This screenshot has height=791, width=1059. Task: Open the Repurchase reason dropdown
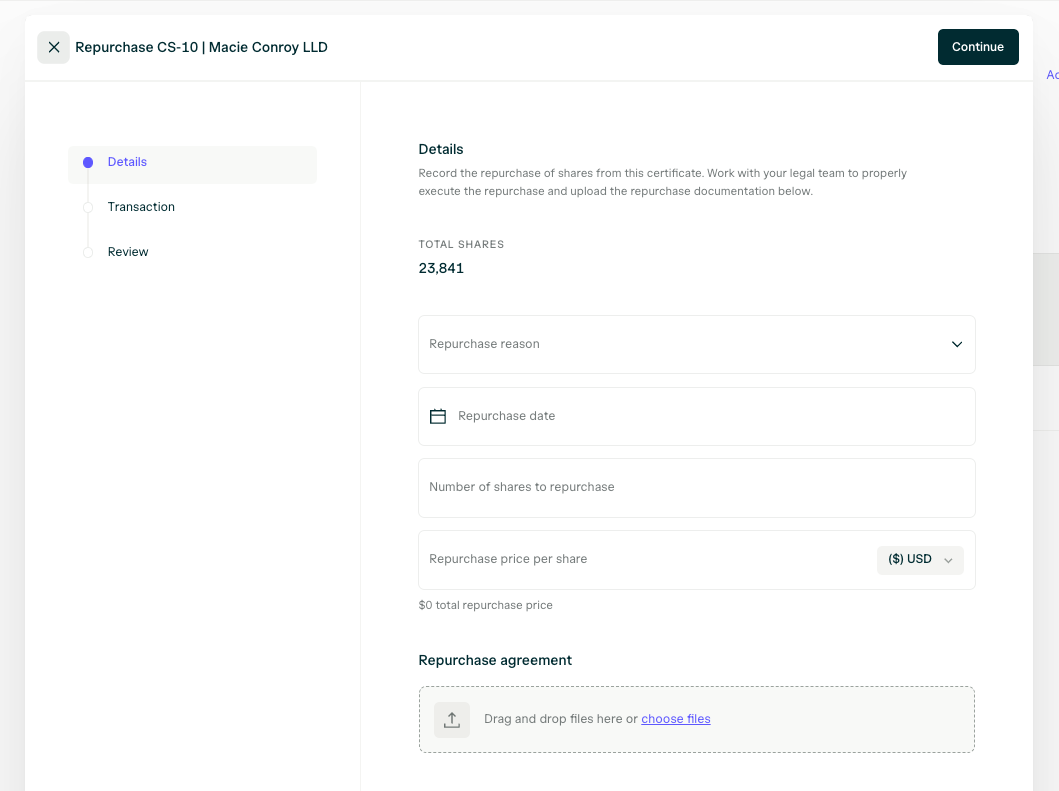pos(696,345)
